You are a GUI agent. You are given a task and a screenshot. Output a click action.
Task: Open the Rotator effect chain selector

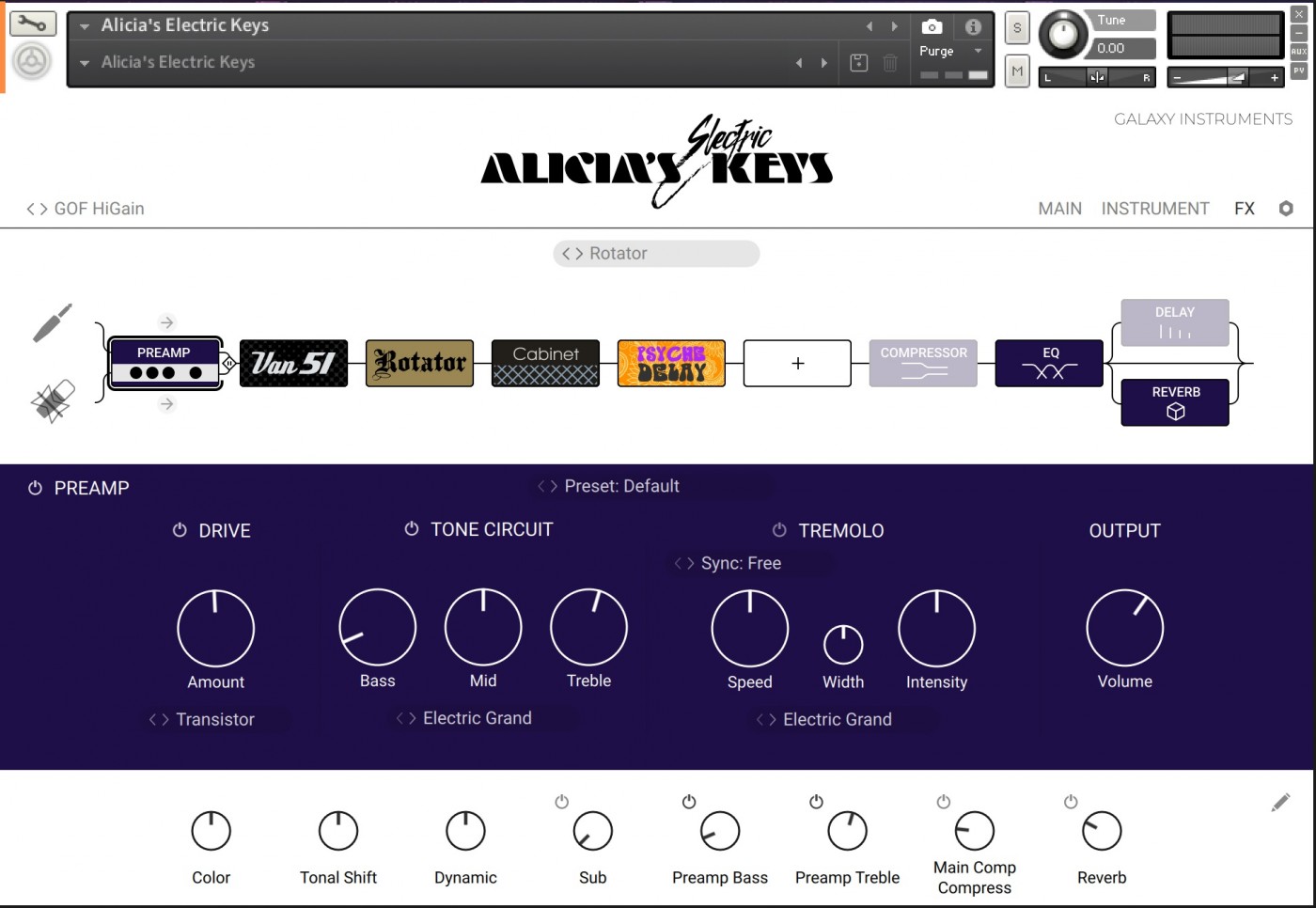[656, 254]
